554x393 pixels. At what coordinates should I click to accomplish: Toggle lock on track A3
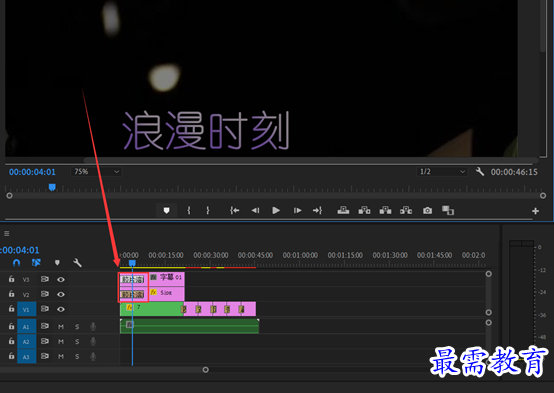point(12,356)
